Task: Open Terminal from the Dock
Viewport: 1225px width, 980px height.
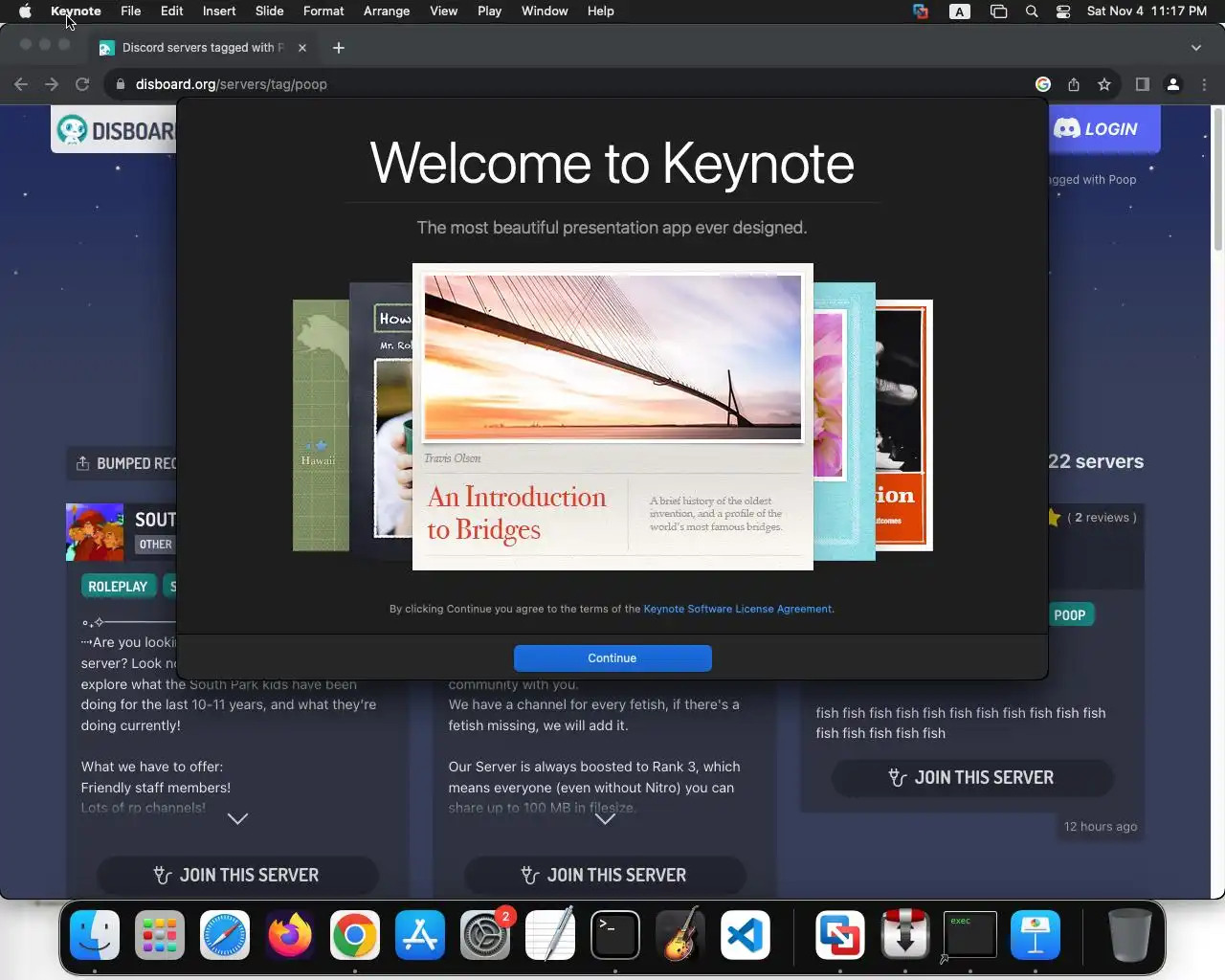Action: 615,935
